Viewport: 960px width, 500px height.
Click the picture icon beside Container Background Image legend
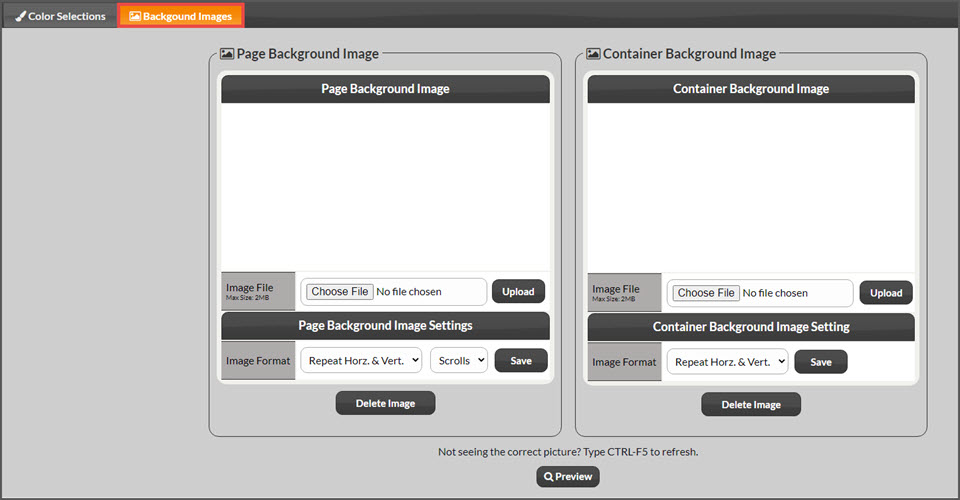coord(593,54)
